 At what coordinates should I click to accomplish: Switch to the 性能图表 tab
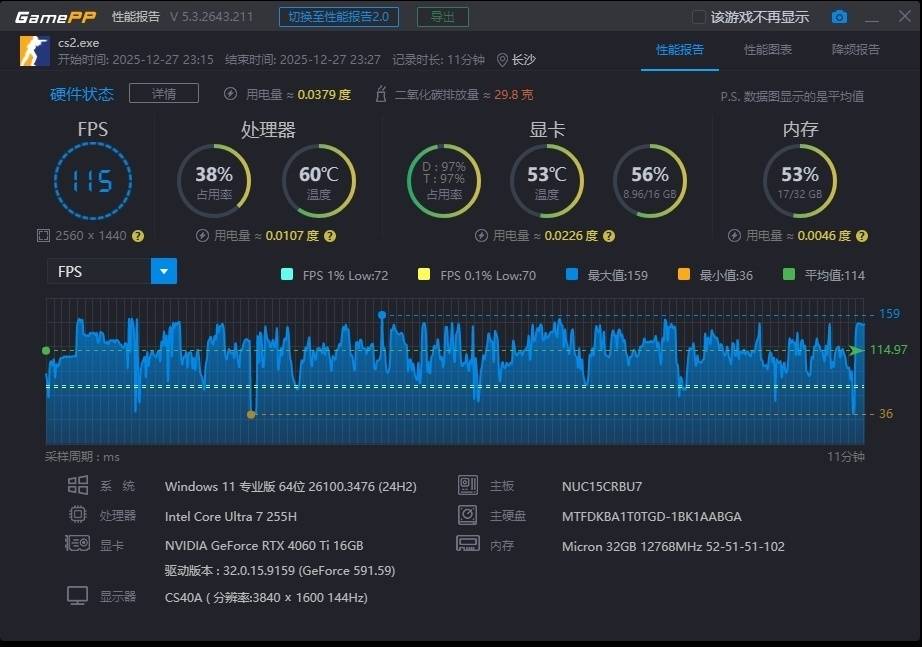point(768,50)
